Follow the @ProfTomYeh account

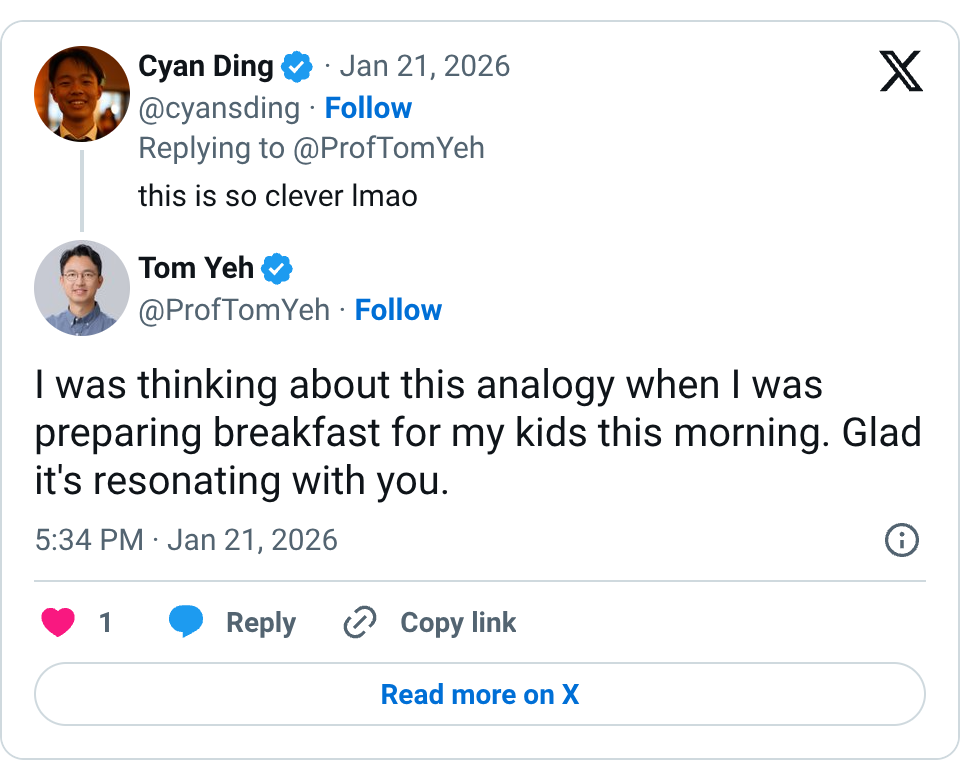point(398,310)
